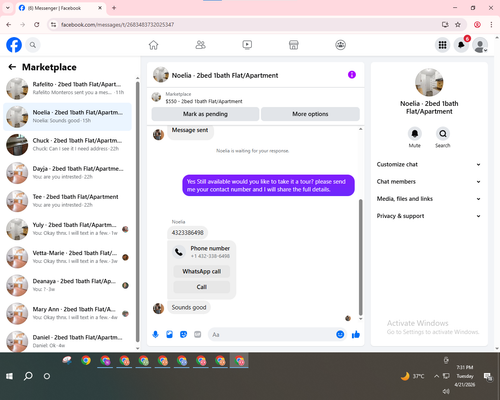Click the conversation list scrollbar
This screenshot has width=500, height=400.
[x=137, y=212]
